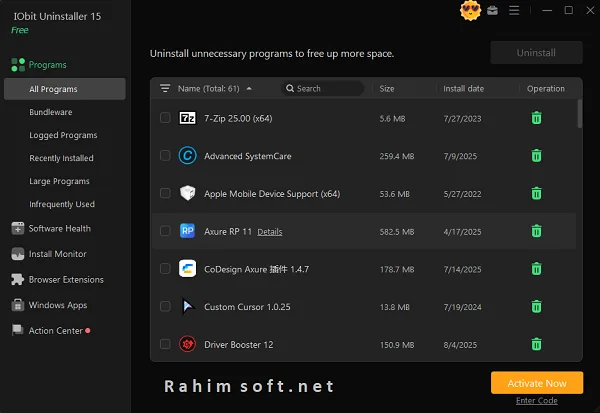Click the program list vertical scrollbar
The width and height of the screenshot is (600, 413).
point(580,114)
